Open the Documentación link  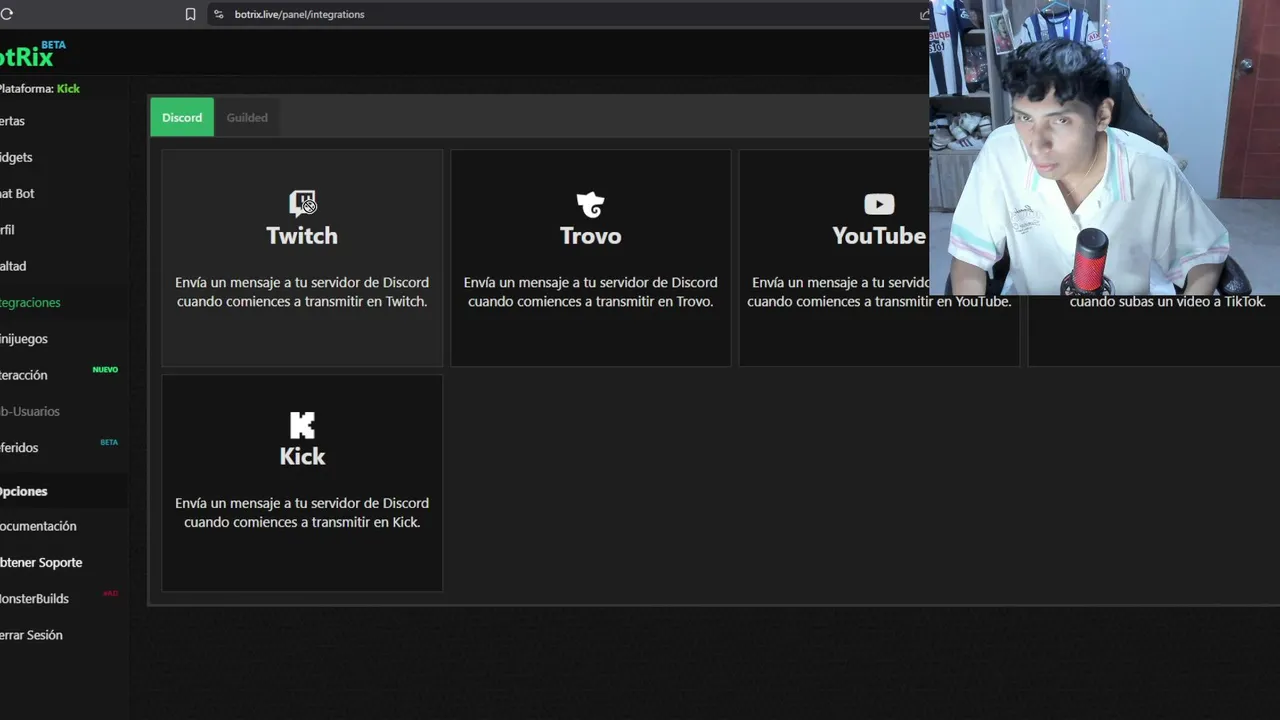[38, 526]
